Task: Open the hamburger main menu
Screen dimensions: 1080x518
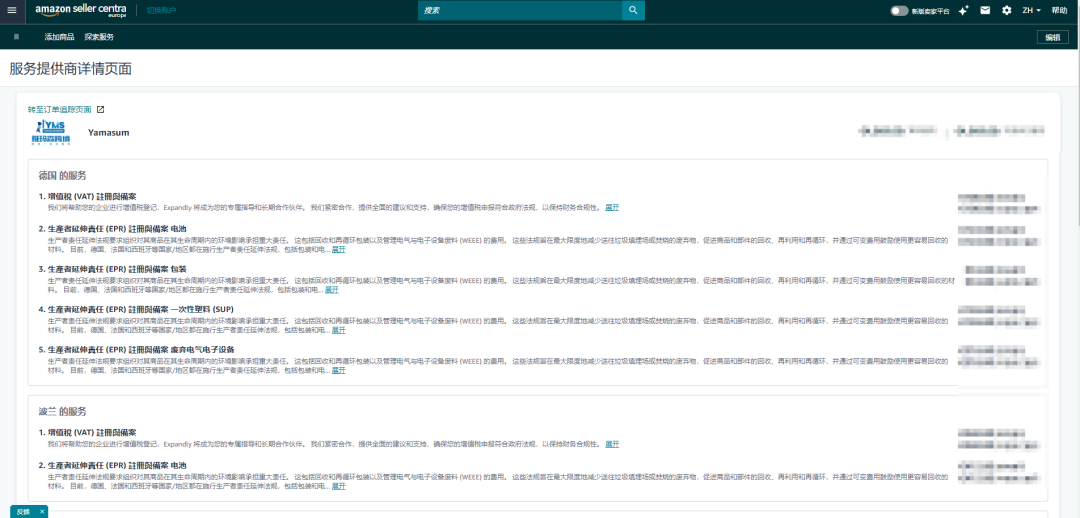Action: coord(12,10)
